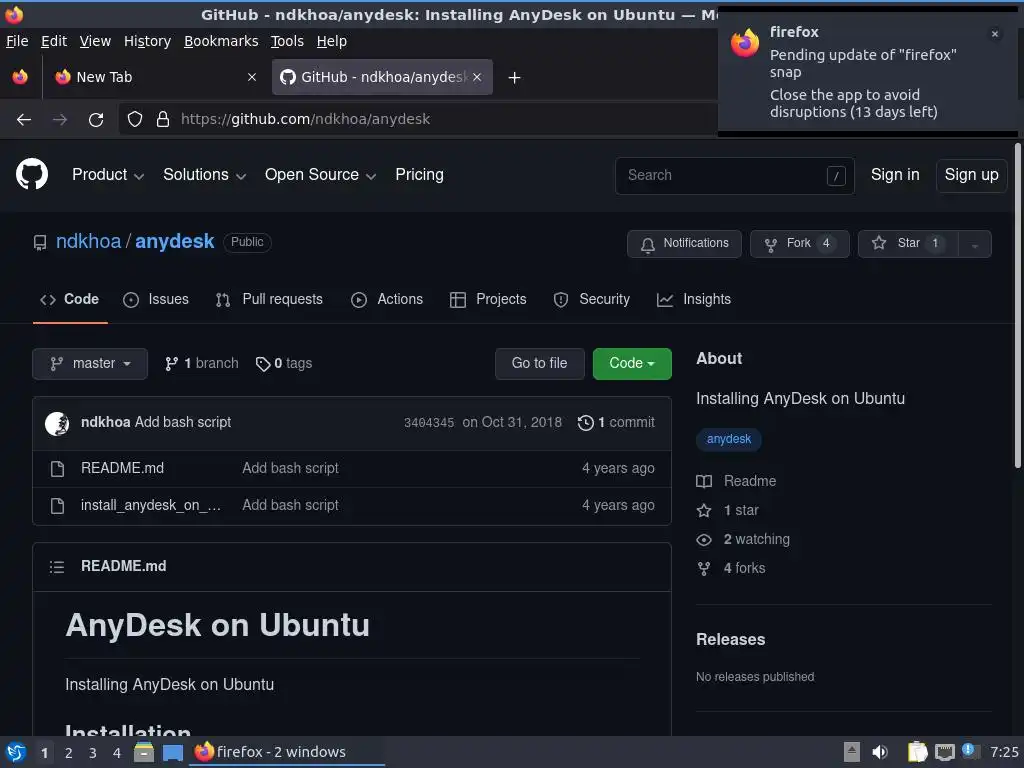
Task: Open the shield tracking protection icon
Action: (x=135, y=119)
